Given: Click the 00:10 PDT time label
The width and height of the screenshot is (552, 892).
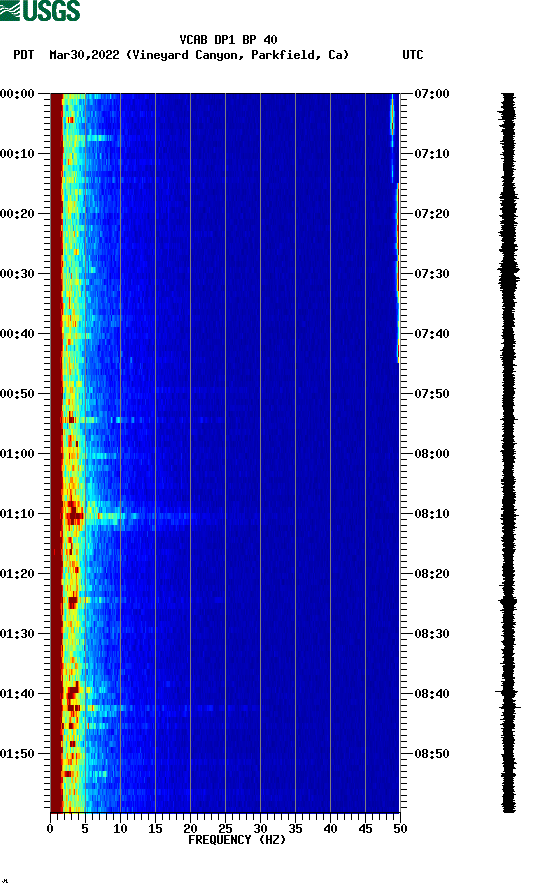Looking at the screenshot, I should point(18,154).
